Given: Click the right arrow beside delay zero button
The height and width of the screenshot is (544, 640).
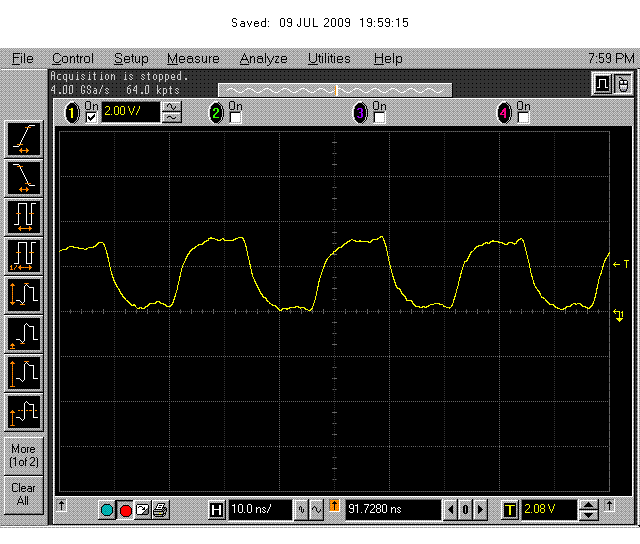Looking at the screenshot, I should tap(480, 510).
